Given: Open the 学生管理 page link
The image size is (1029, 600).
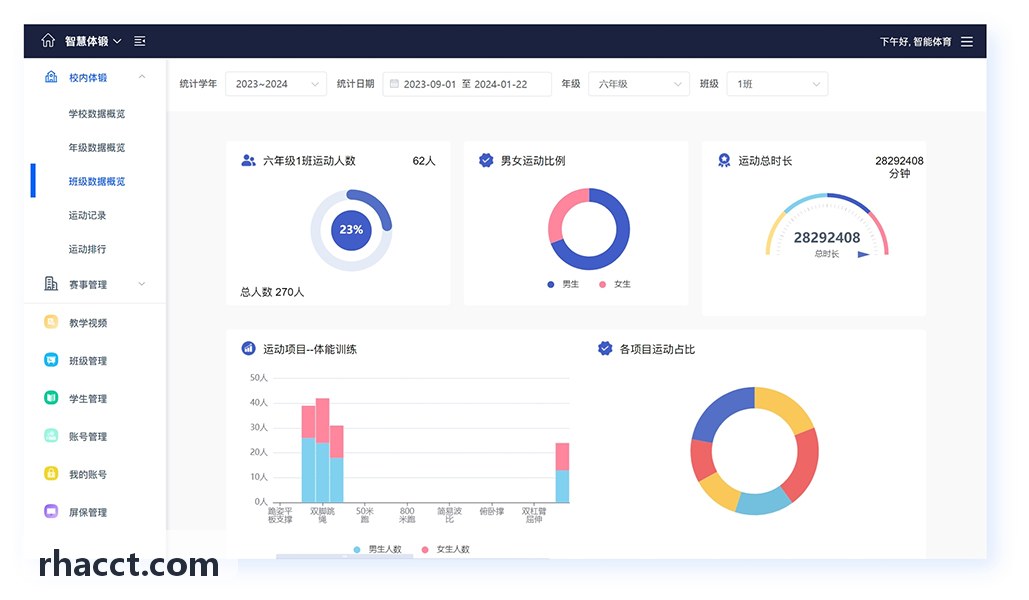Looking at the screenshot, I should click(x=88, y=398).
